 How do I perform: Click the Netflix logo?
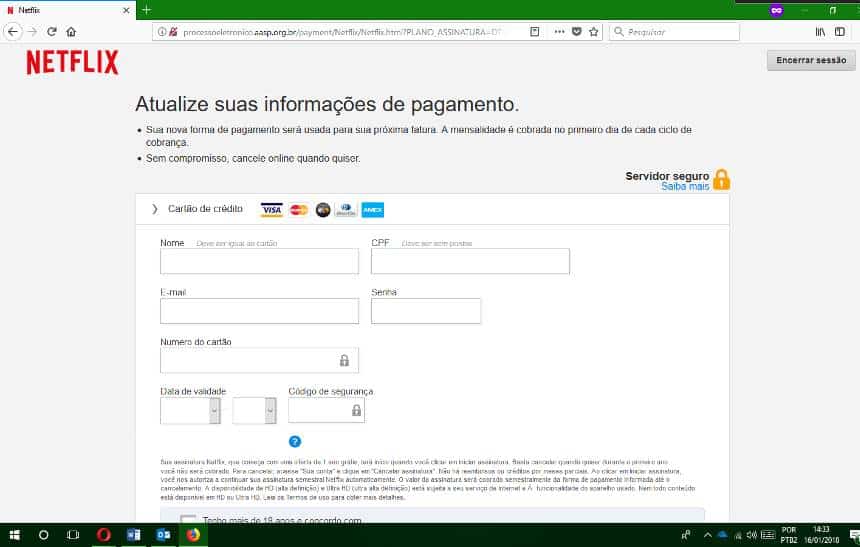click(x=72, y=62)
